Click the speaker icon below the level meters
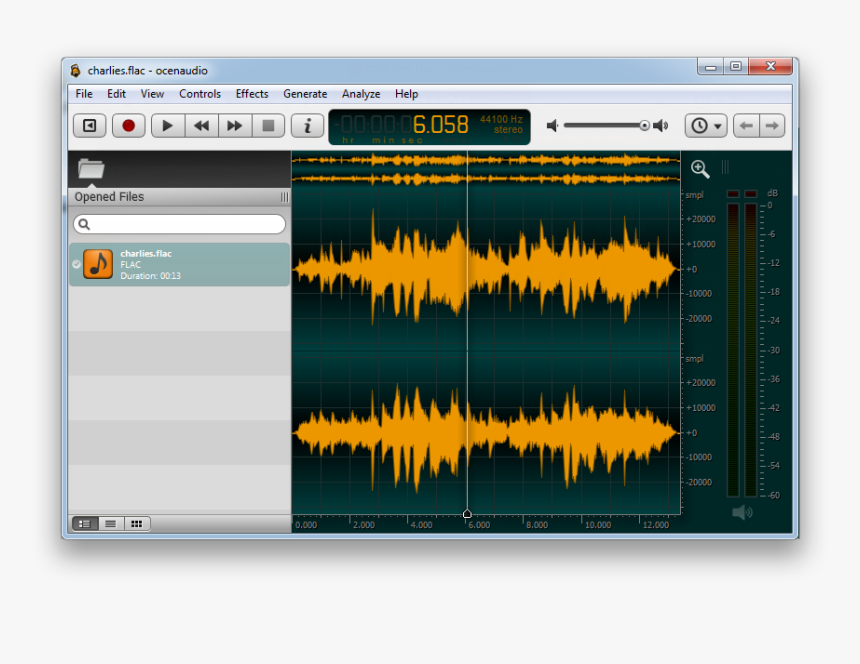This screenshot has height=664, width=860. click(741, 511)
